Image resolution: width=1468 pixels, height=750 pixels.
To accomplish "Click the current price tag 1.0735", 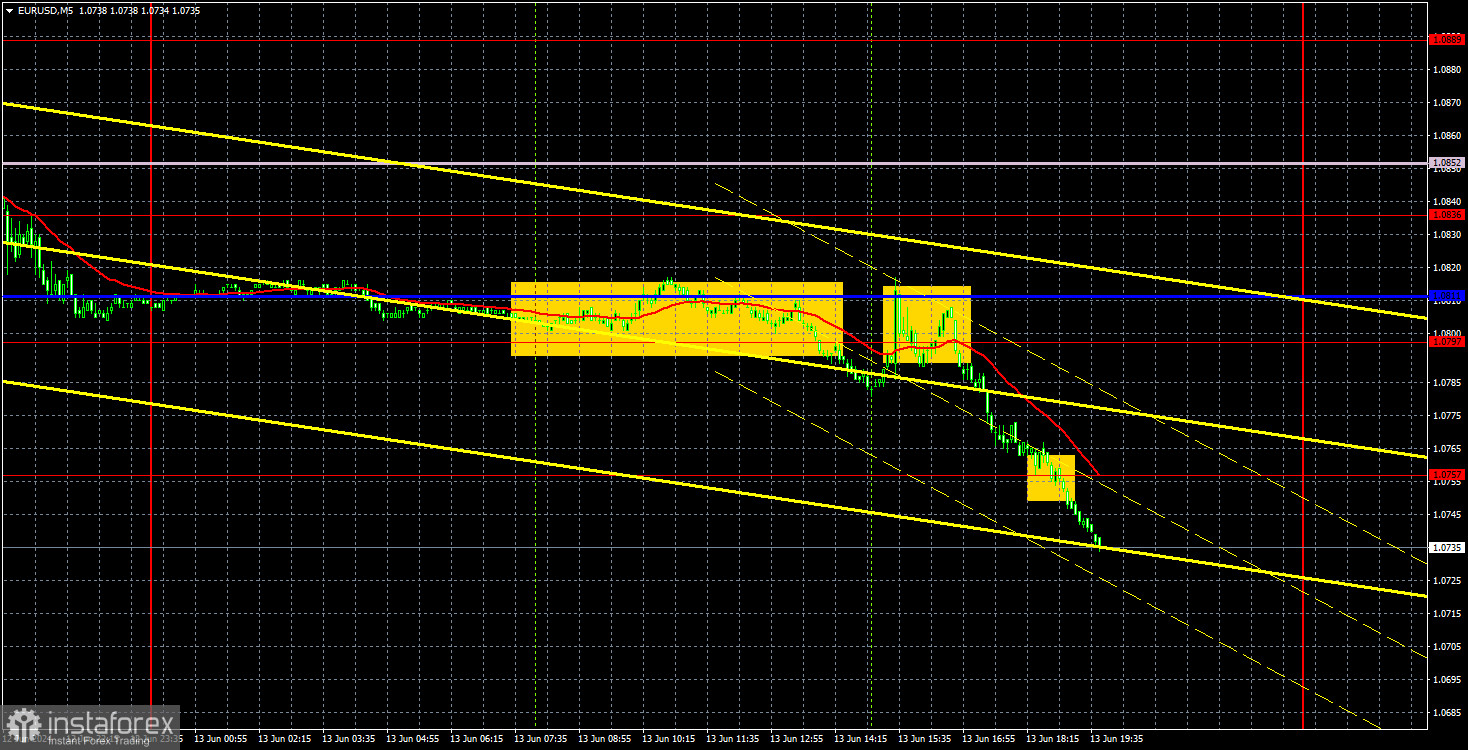I will (1447, 548).
